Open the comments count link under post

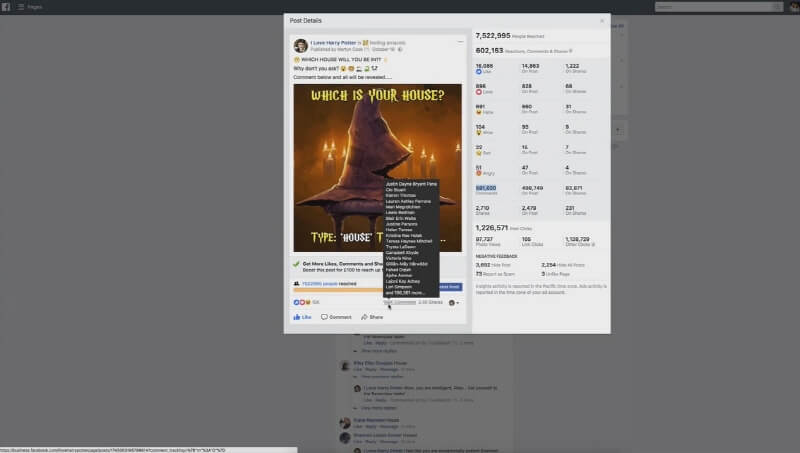399,303
